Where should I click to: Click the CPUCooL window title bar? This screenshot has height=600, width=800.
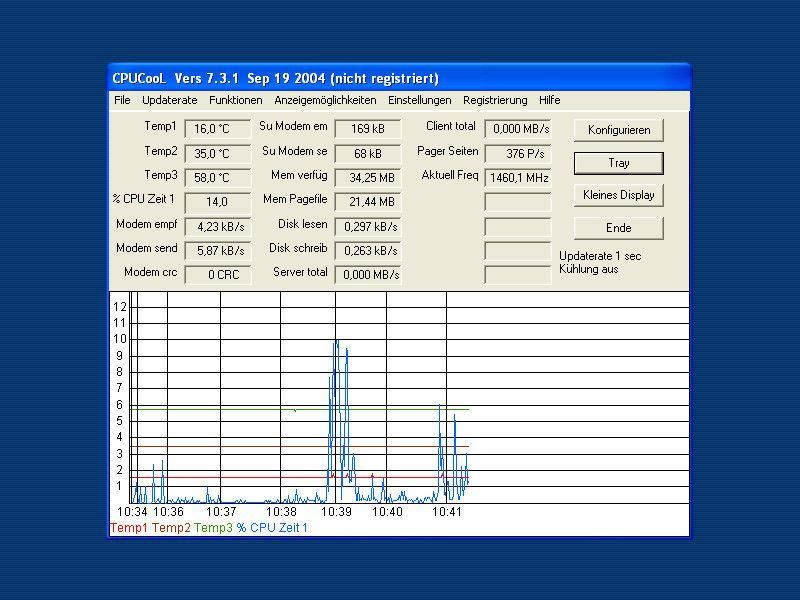coord(399,78)
